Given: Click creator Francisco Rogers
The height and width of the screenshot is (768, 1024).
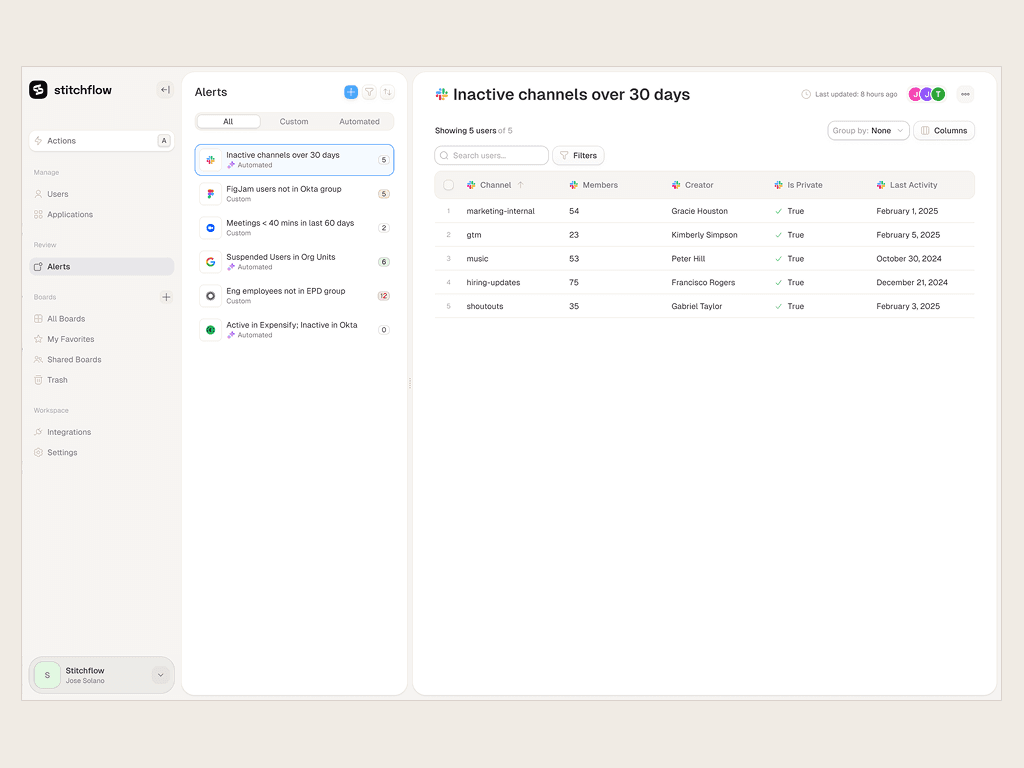Looking at the screenshot, I should (703, 283).
